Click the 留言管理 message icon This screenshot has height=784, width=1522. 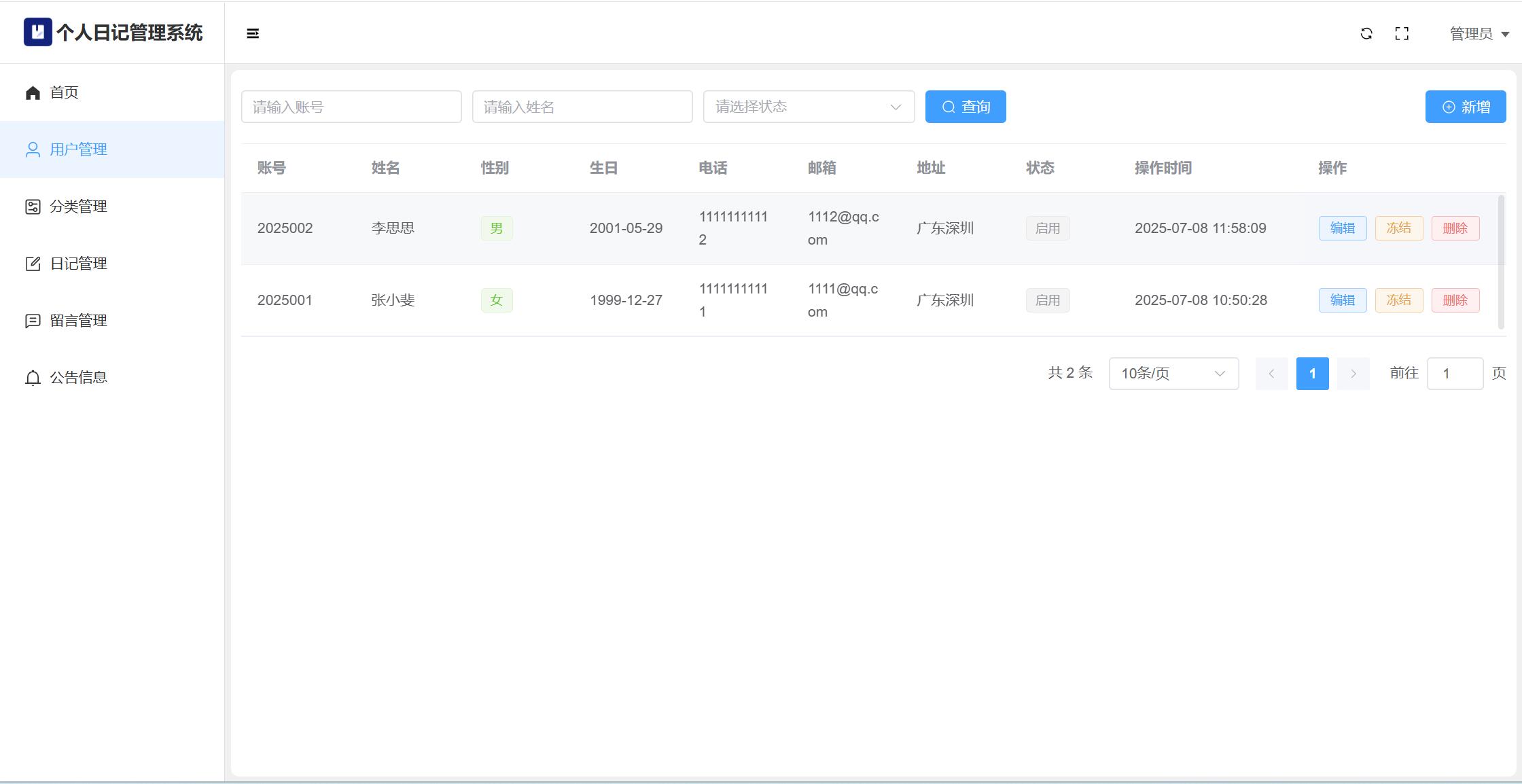click(x=33, y=321)
